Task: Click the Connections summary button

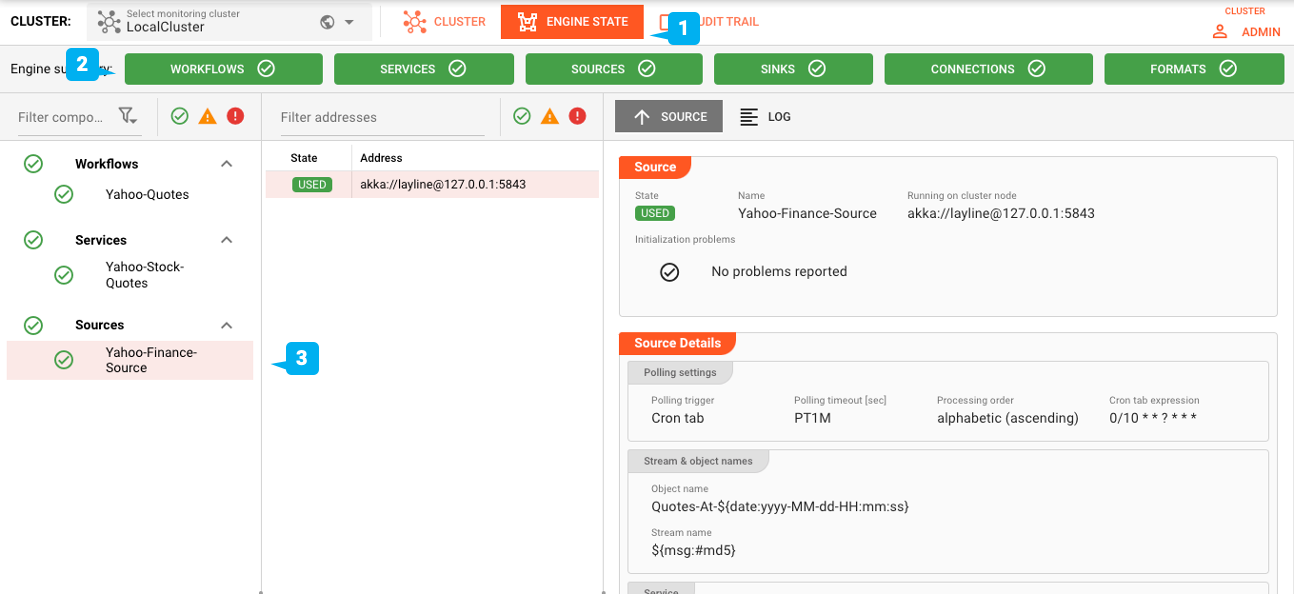Action: click(x=987, y=69)
